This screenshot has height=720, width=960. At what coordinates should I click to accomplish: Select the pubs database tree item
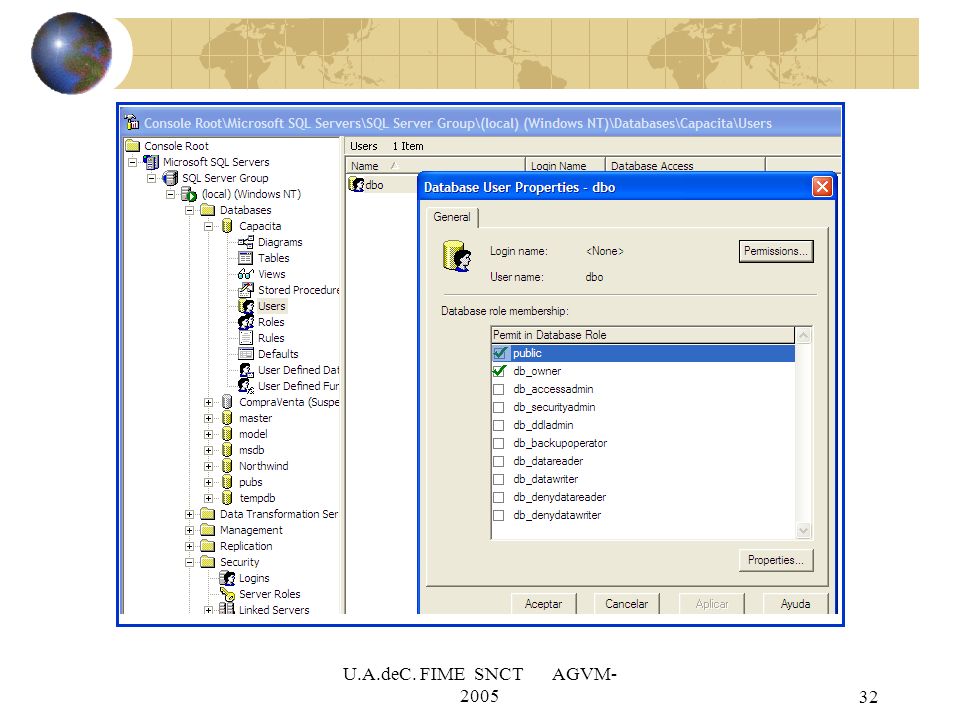pos(250,482)
